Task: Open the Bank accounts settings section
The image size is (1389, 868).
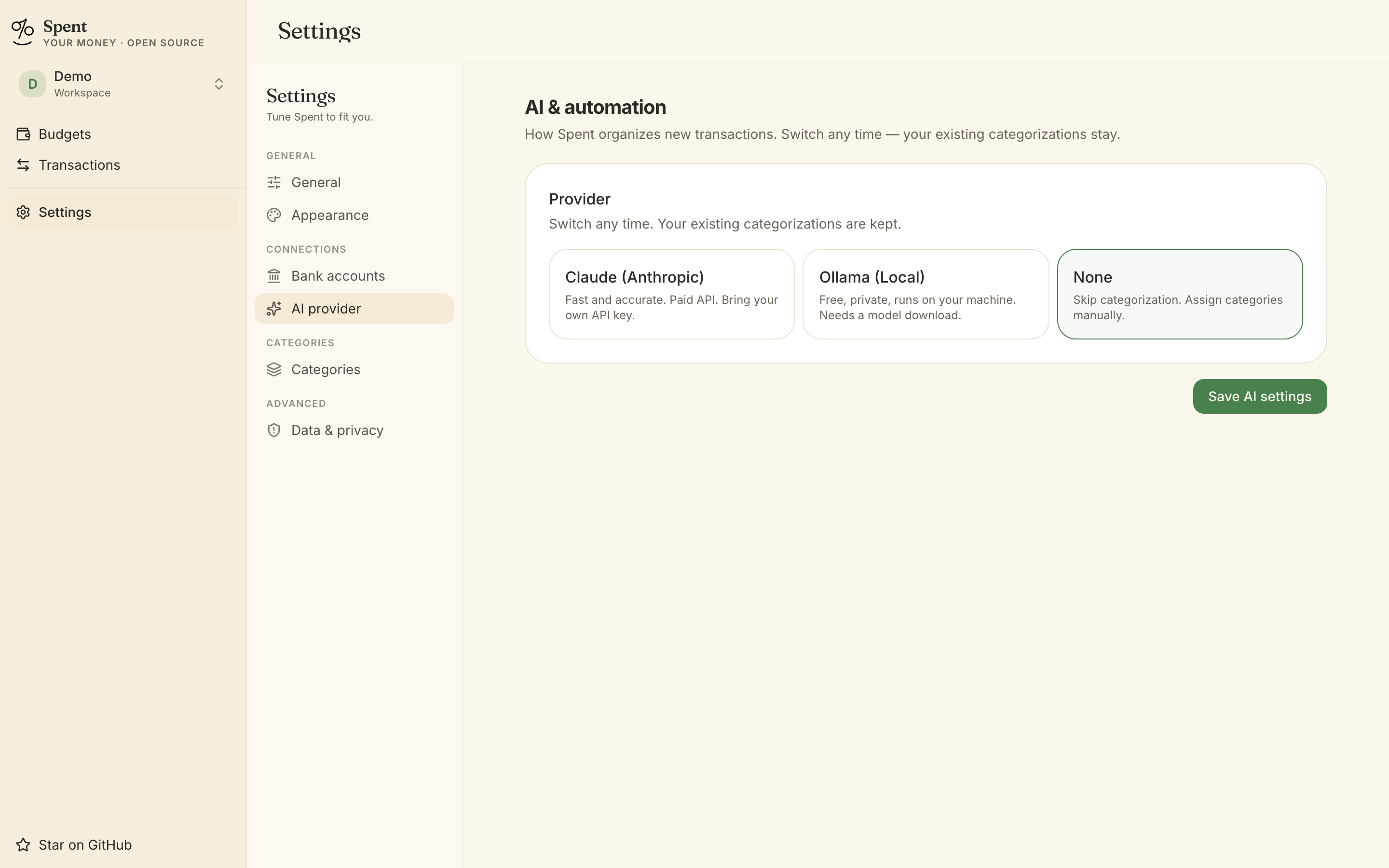Action: [x=354, y=275]
